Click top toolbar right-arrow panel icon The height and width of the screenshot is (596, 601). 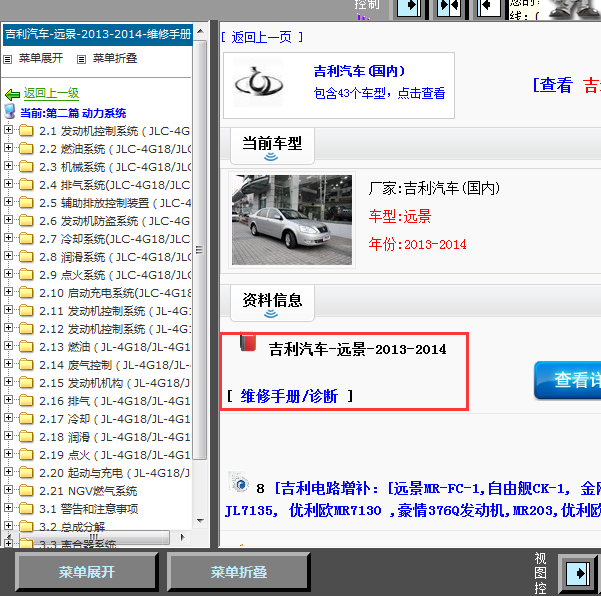[x=409, y=7]
